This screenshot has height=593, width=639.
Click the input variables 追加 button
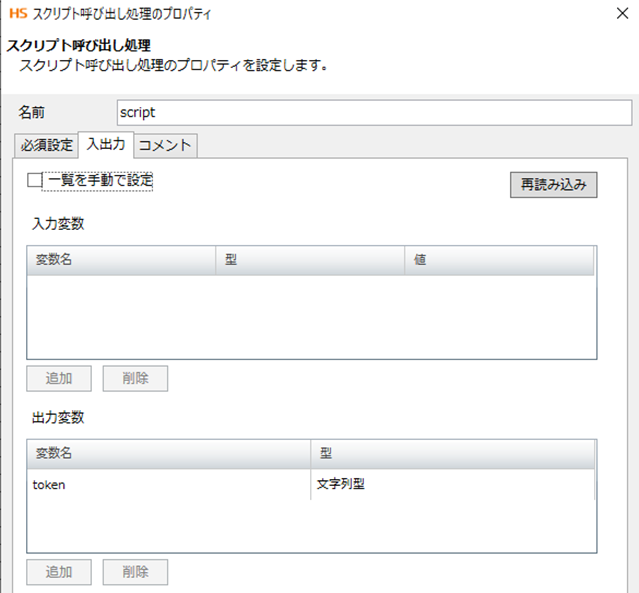click(x=59, y=379)
